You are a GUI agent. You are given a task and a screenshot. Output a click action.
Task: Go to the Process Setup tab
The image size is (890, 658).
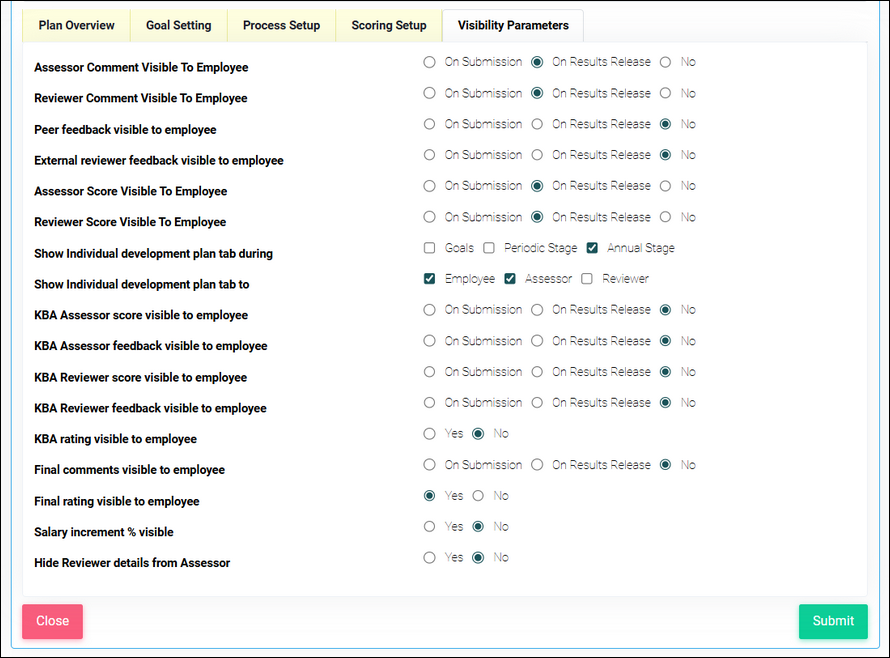pos(281,25)
